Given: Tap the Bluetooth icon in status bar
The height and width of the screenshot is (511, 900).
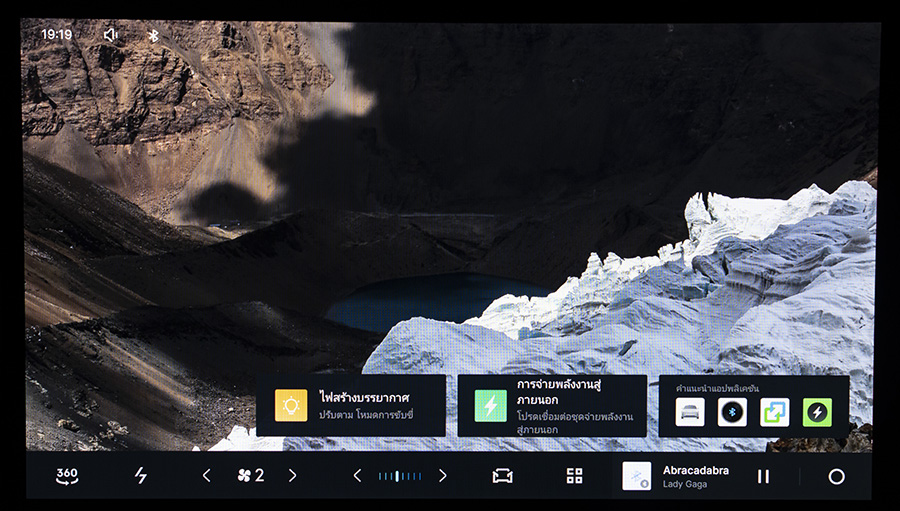Looking at the screenshot, I should [x=153, y=34].
